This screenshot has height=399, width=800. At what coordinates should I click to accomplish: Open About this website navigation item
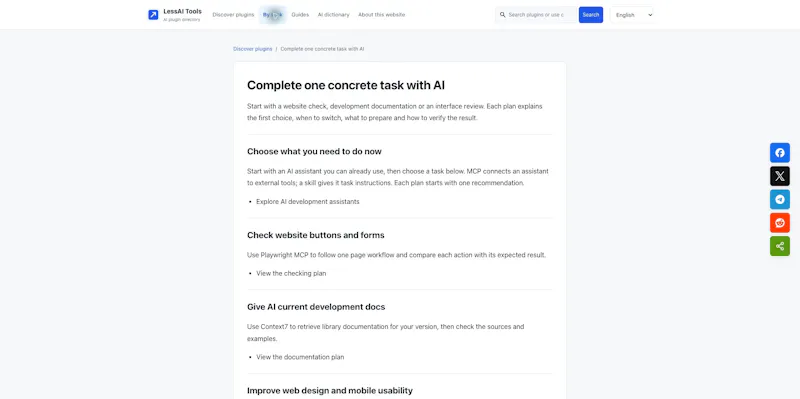(382, 15)
